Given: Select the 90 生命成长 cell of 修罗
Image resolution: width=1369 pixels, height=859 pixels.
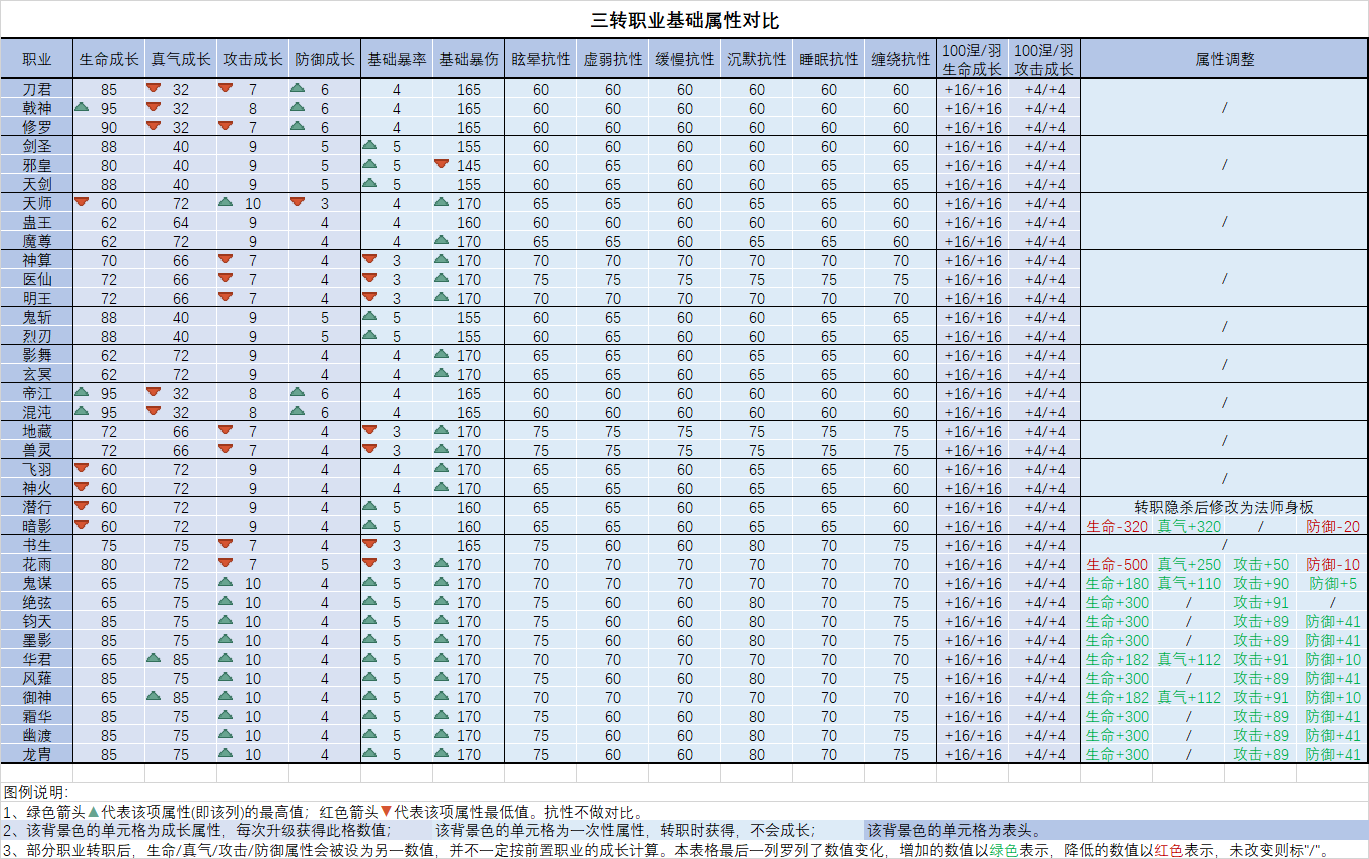Looking at the screenshot, I should pyautogui.click(x=109, y=127).
